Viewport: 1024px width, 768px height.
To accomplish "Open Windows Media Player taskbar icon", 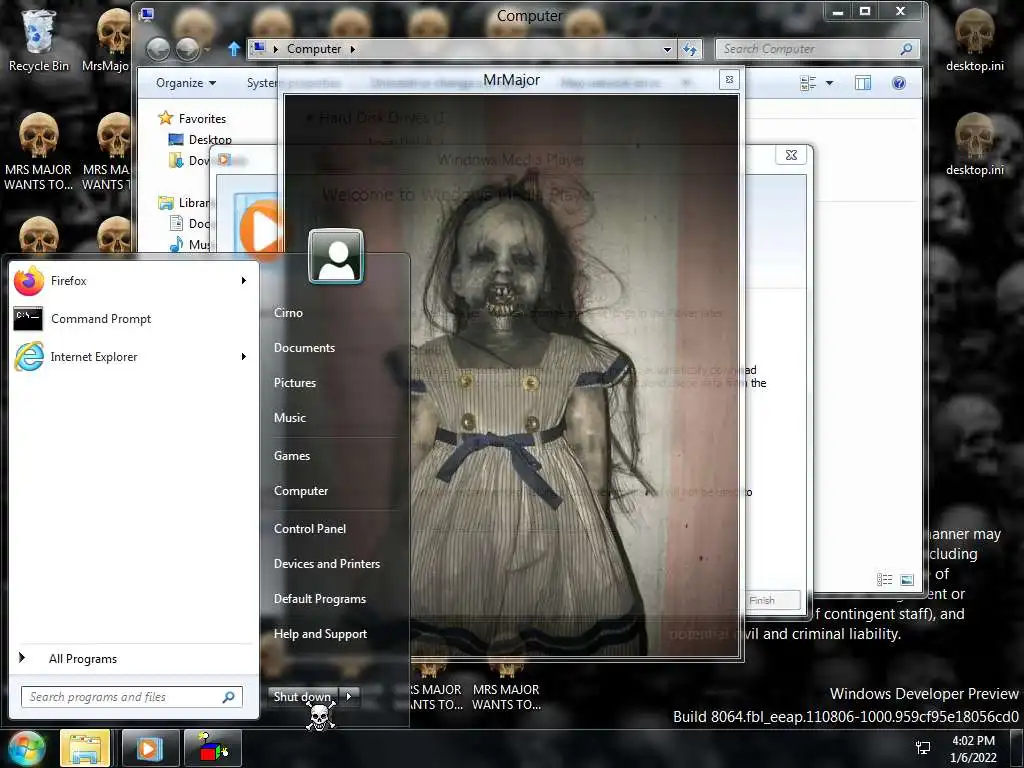I will (x=151, y=748).
